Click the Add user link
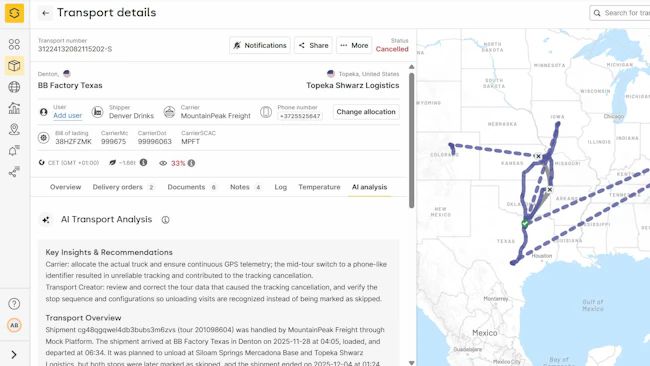This screenshot has height=366, width=650. click(x=68, y=116)
